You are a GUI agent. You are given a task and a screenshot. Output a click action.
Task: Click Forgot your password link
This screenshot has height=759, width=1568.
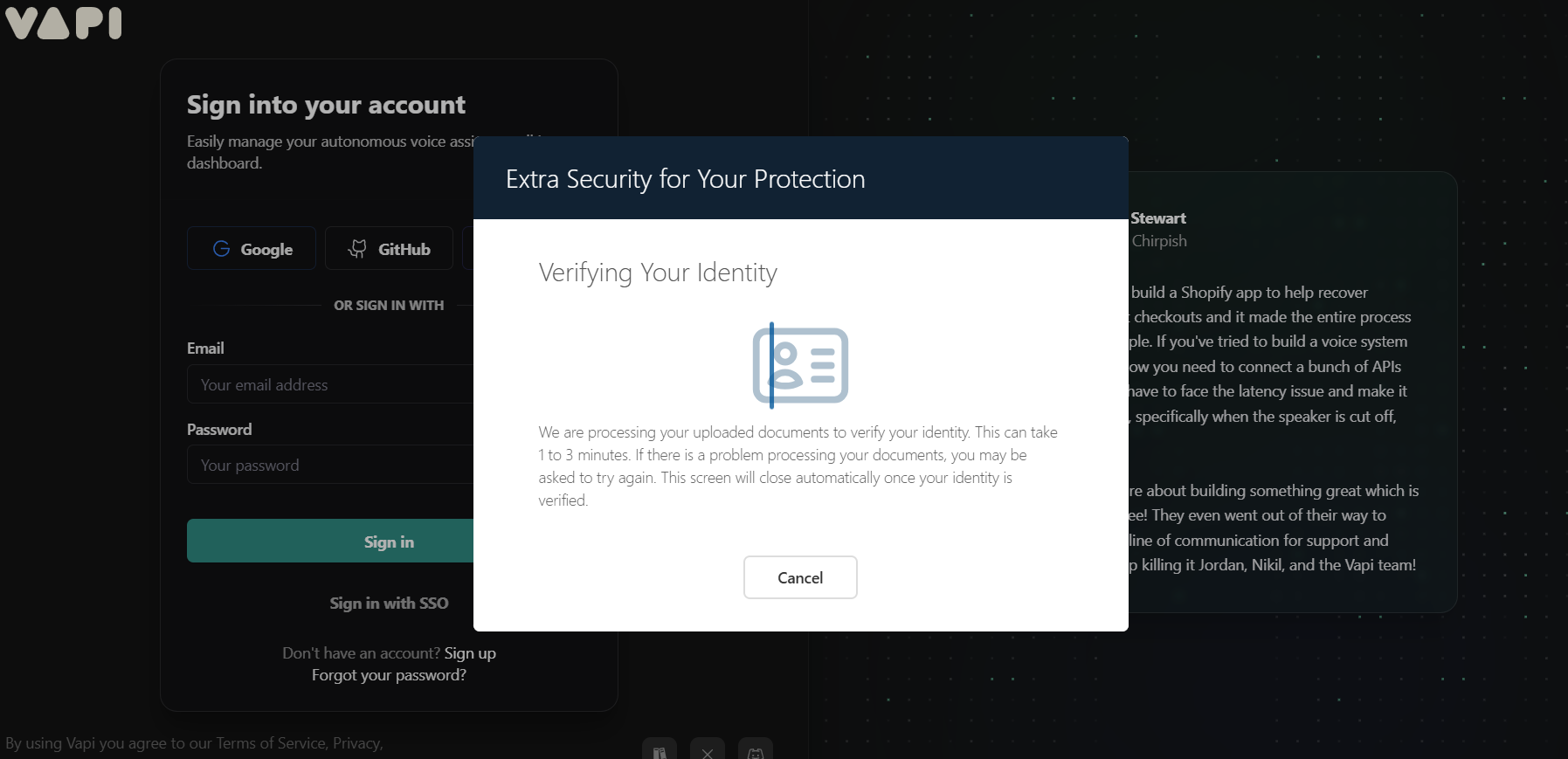[389, 675]
